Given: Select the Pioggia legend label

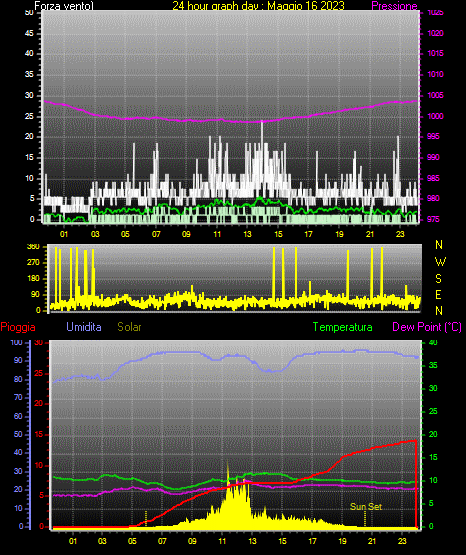Looking at the screenshot, I should (x=18, y=327).
